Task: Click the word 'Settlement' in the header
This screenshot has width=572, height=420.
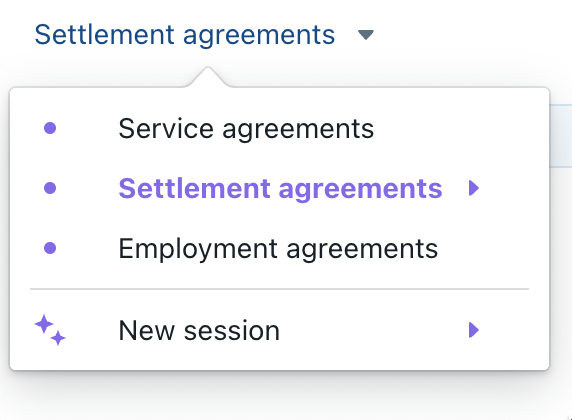Action: tap(104, 35)
